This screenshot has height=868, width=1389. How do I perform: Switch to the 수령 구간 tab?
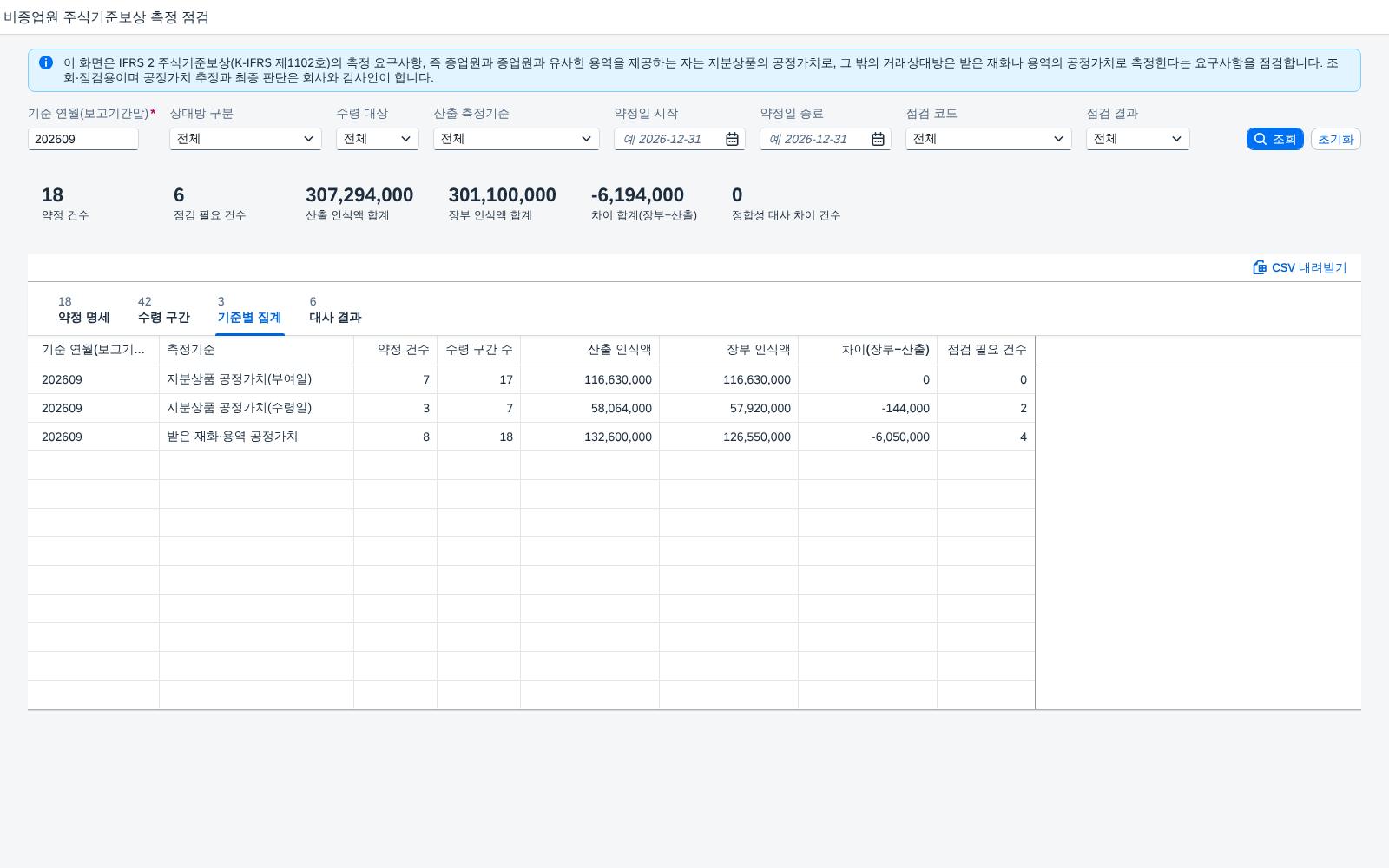[163, 310]
